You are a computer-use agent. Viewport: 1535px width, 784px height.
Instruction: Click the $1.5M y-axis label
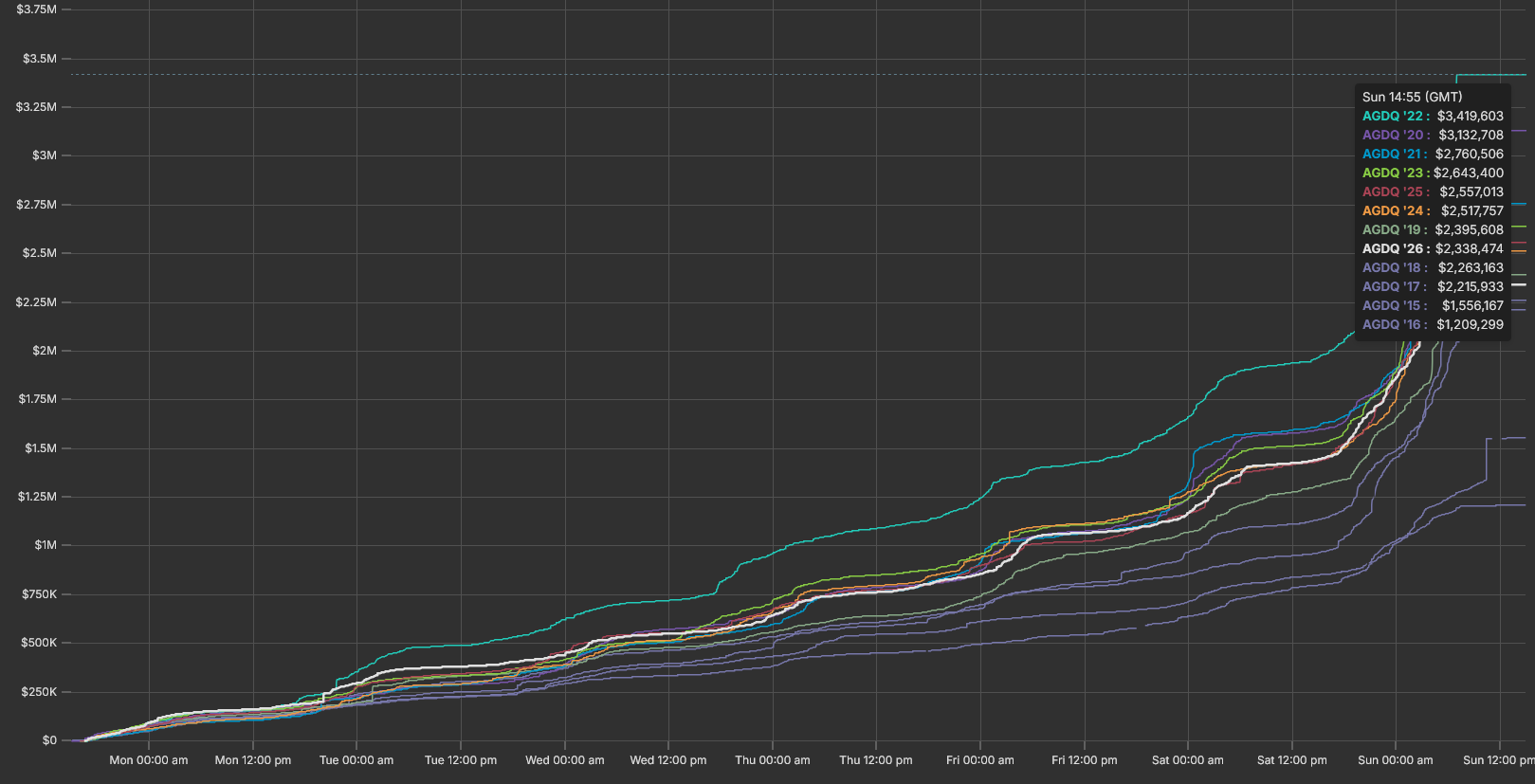(41, 448)
